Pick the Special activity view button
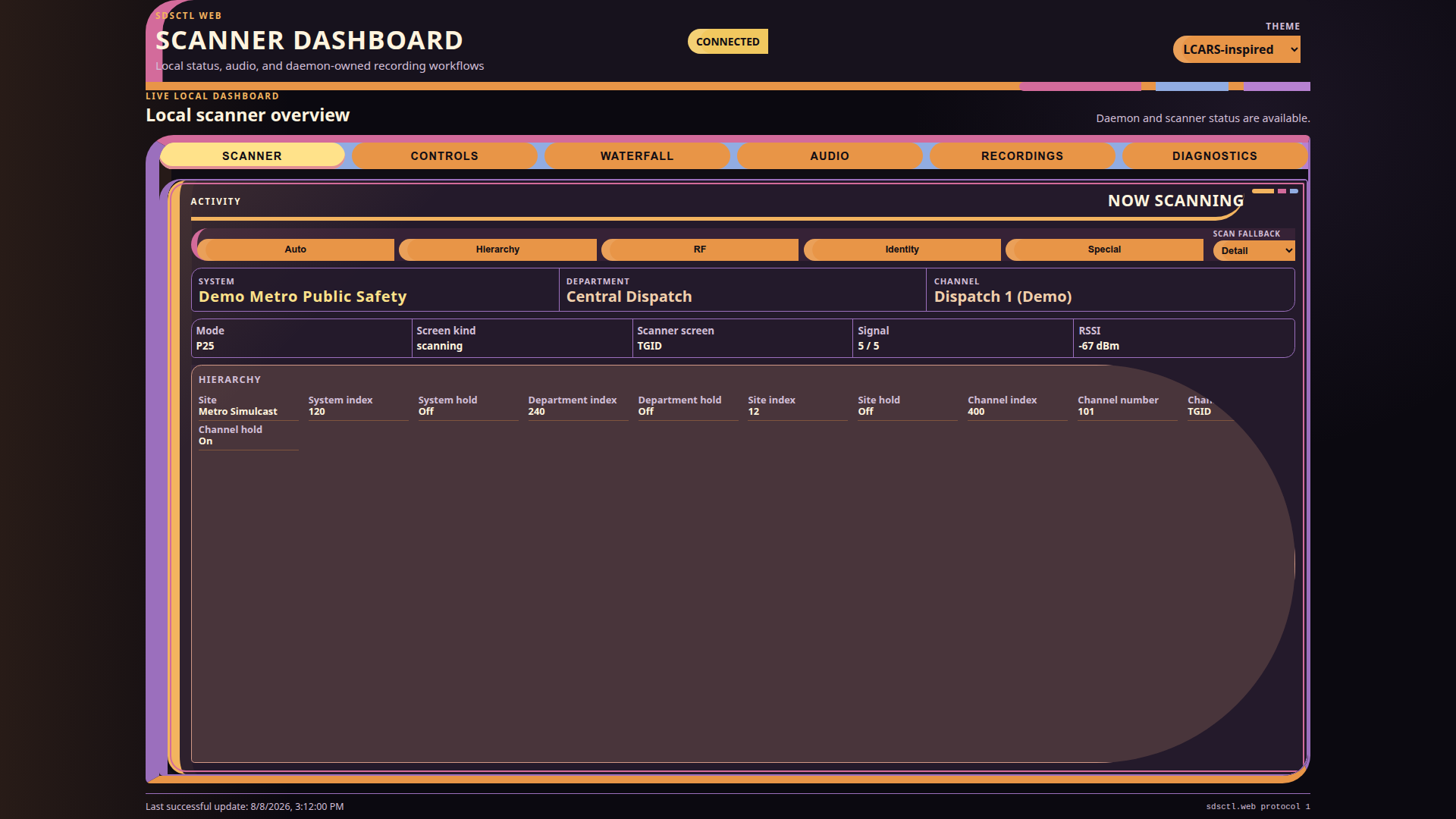The height and width of the screenshot is (819, 1456). [1104, 249]
